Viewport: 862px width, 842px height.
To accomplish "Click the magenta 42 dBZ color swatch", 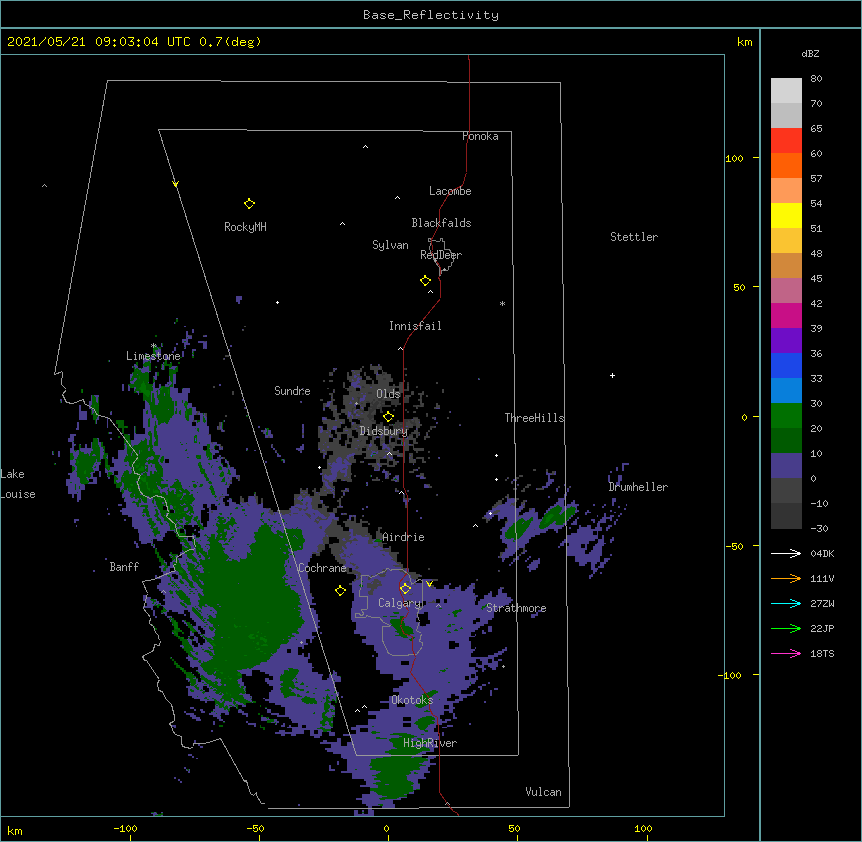I will coord(786,315).
